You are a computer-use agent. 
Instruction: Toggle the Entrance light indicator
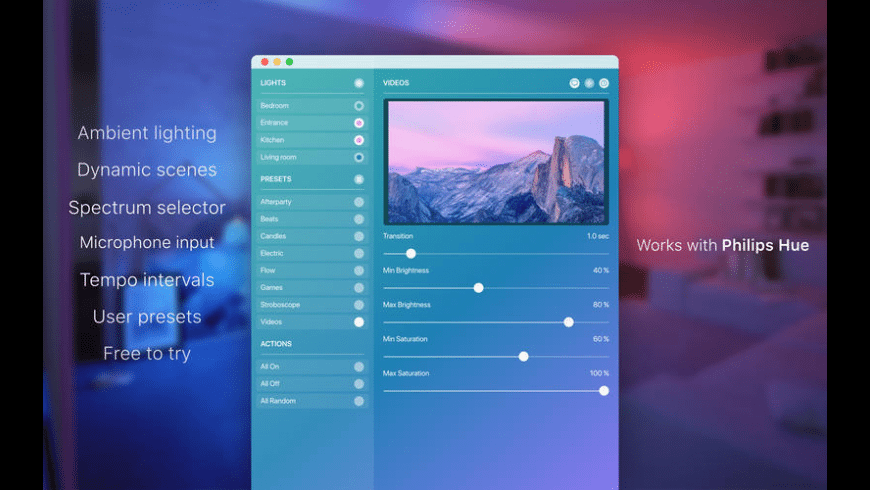359,123
